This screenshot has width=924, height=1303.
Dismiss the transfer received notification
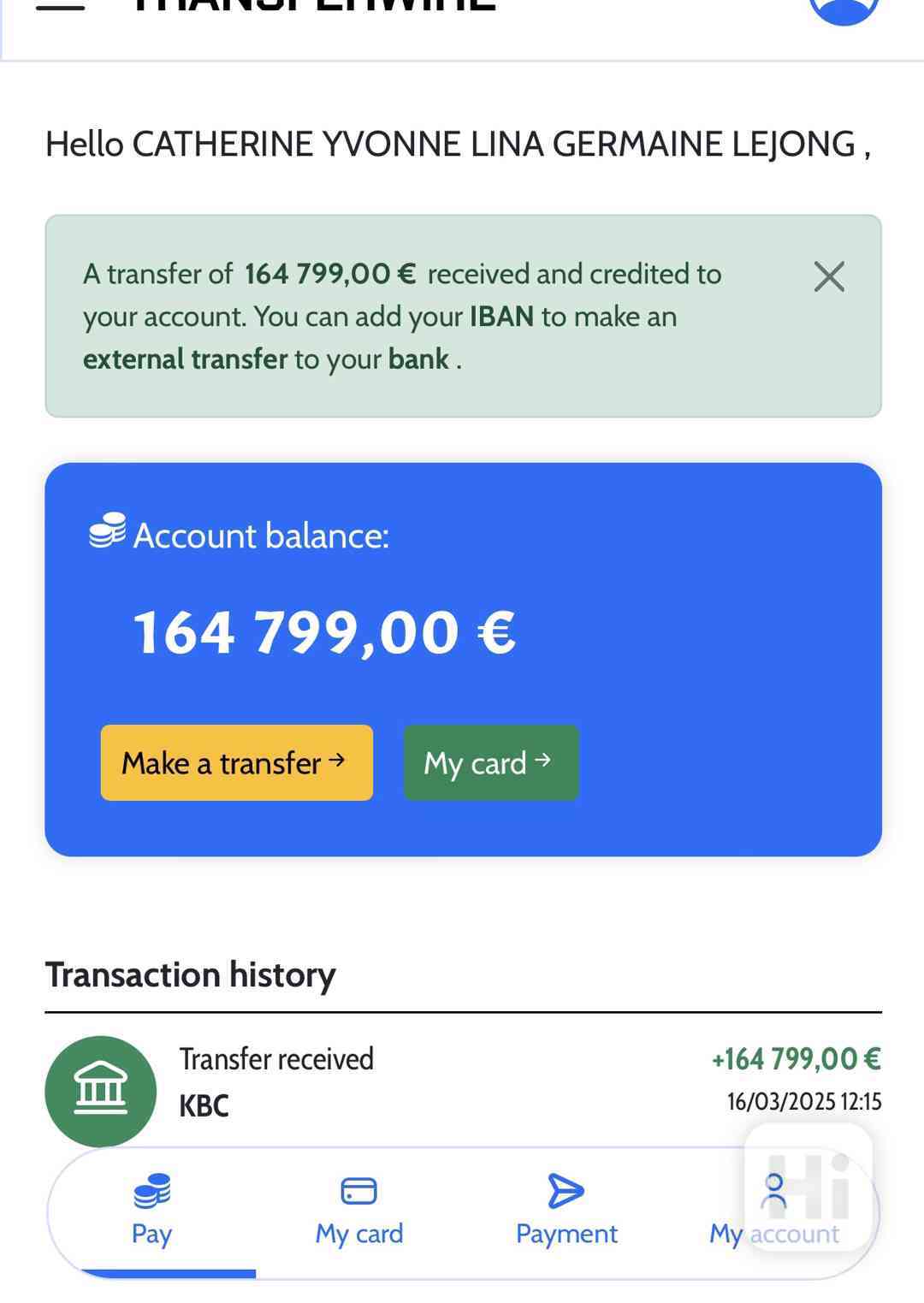click(828, 277)
